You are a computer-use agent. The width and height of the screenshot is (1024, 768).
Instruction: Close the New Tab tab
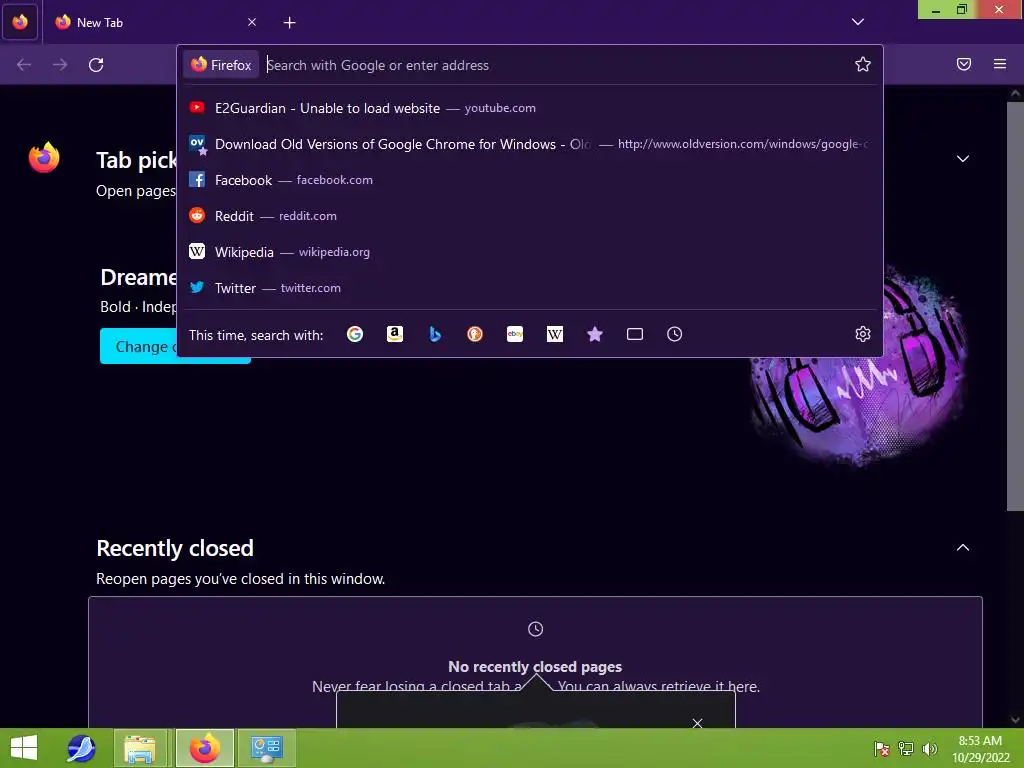252,22
